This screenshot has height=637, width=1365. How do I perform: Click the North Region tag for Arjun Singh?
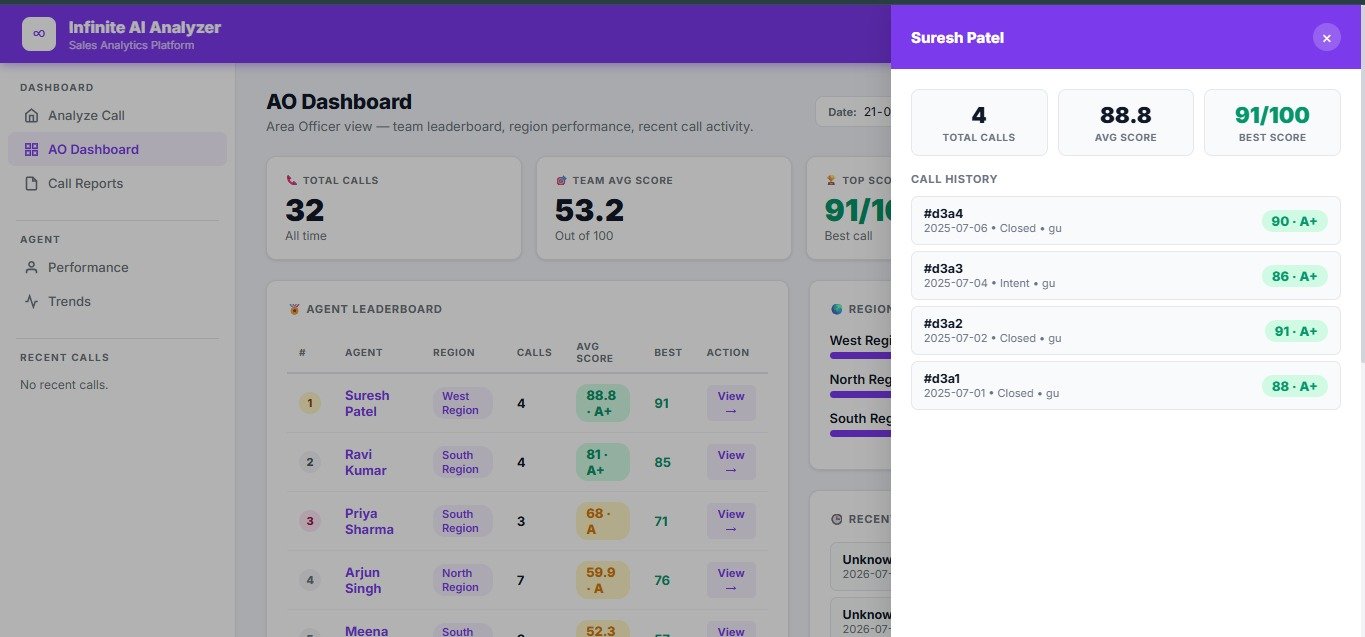coord(462,580)
